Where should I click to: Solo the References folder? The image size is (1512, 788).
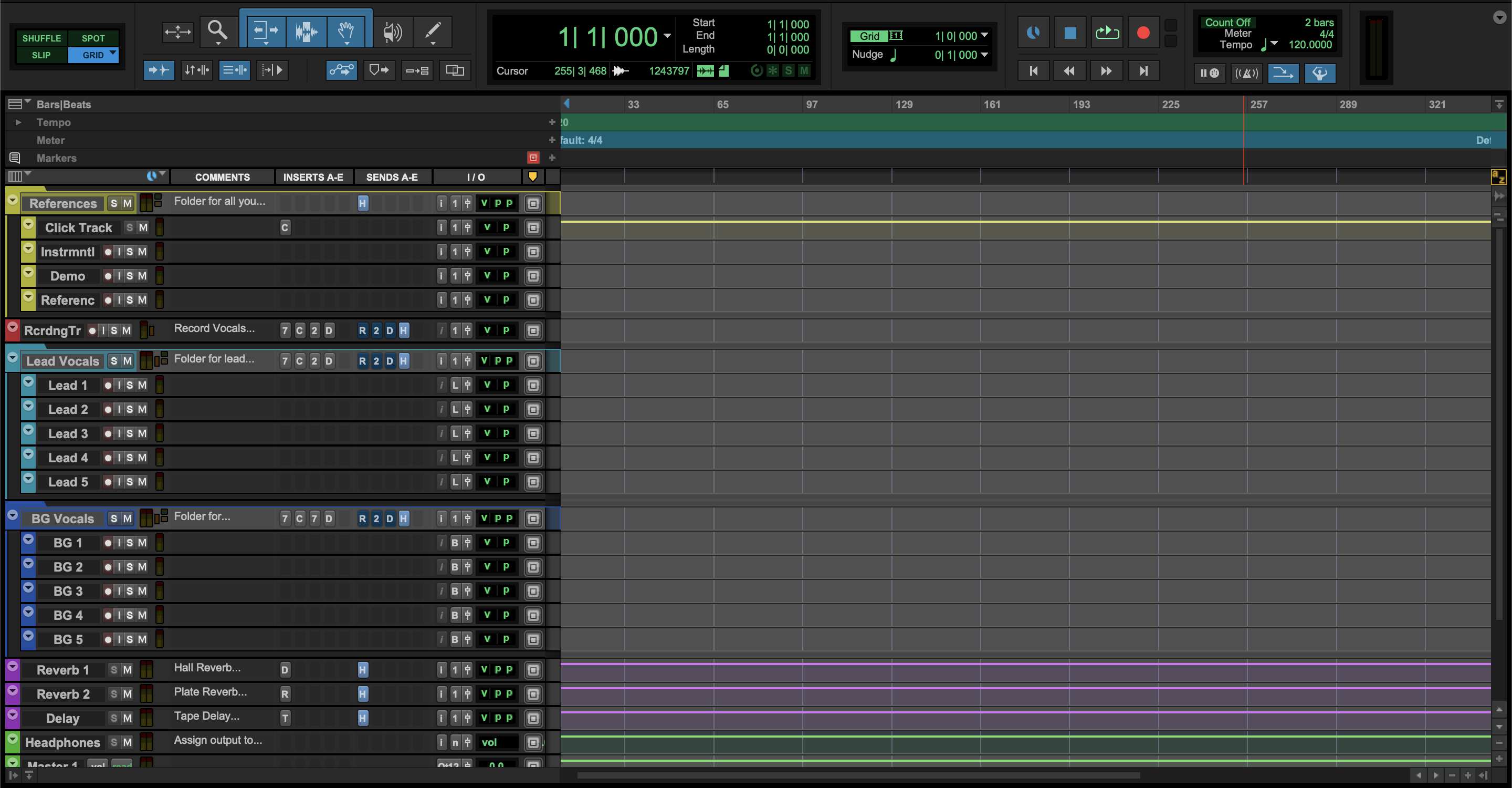click(114, 204)
